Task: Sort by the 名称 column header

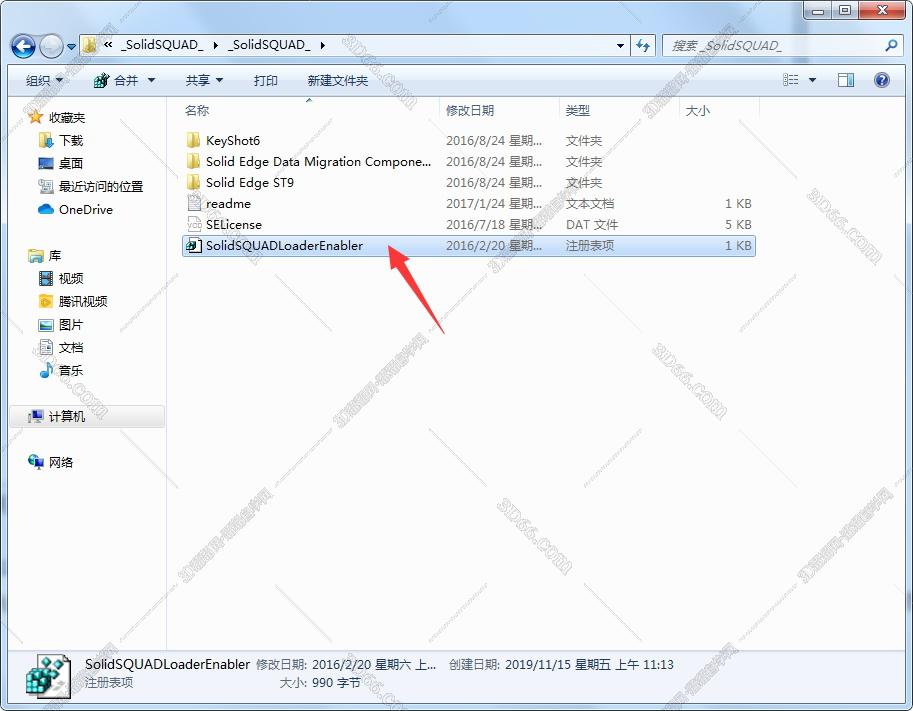Action: (x=197, y=110)
